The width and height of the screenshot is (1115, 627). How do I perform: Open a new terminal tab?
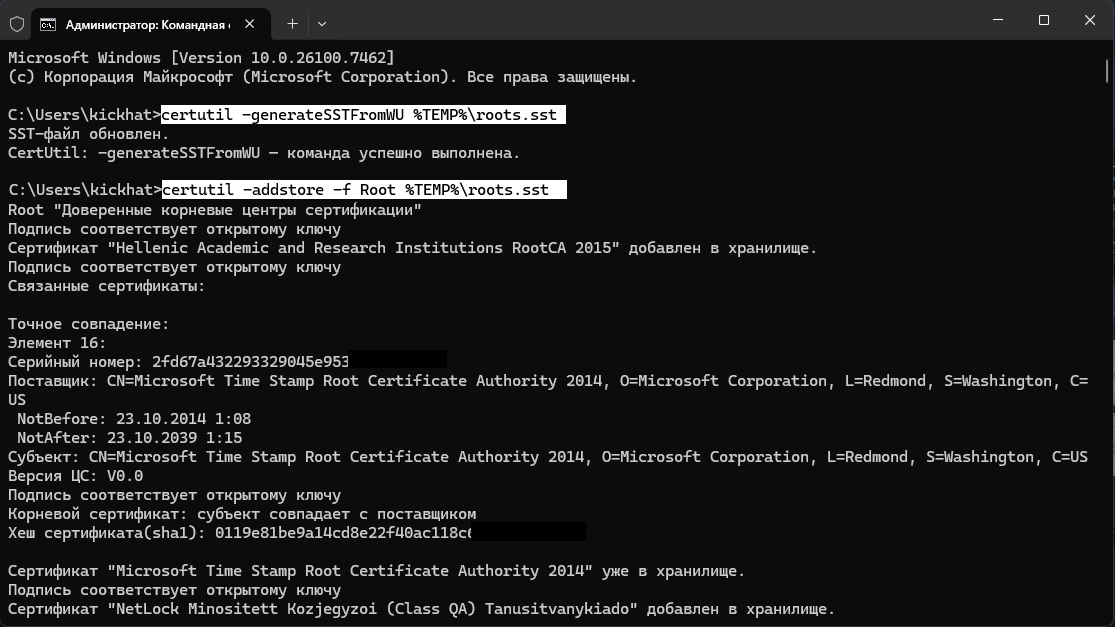(292, 24)
